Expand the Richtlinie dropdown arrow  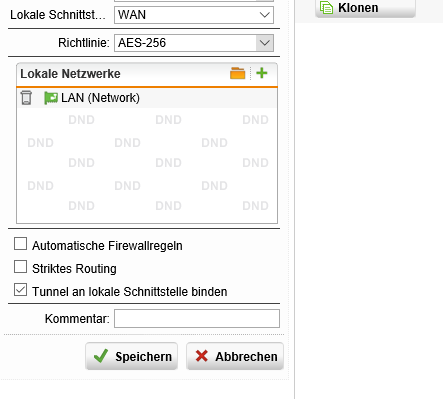(265, 43)
